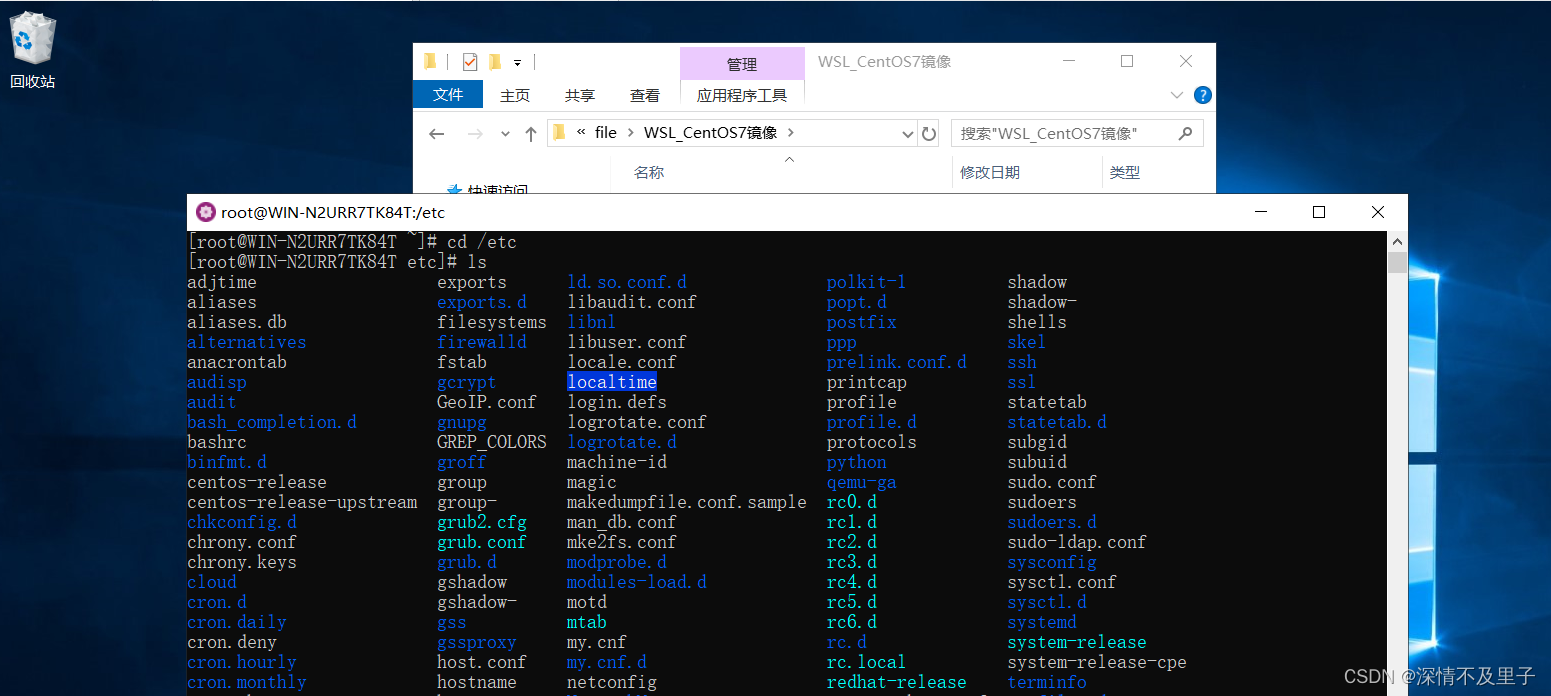Click 'sudo-ldap.conf' in terminal listing
Screen dimensions: 1551x696
click(x=1077, y=542)
